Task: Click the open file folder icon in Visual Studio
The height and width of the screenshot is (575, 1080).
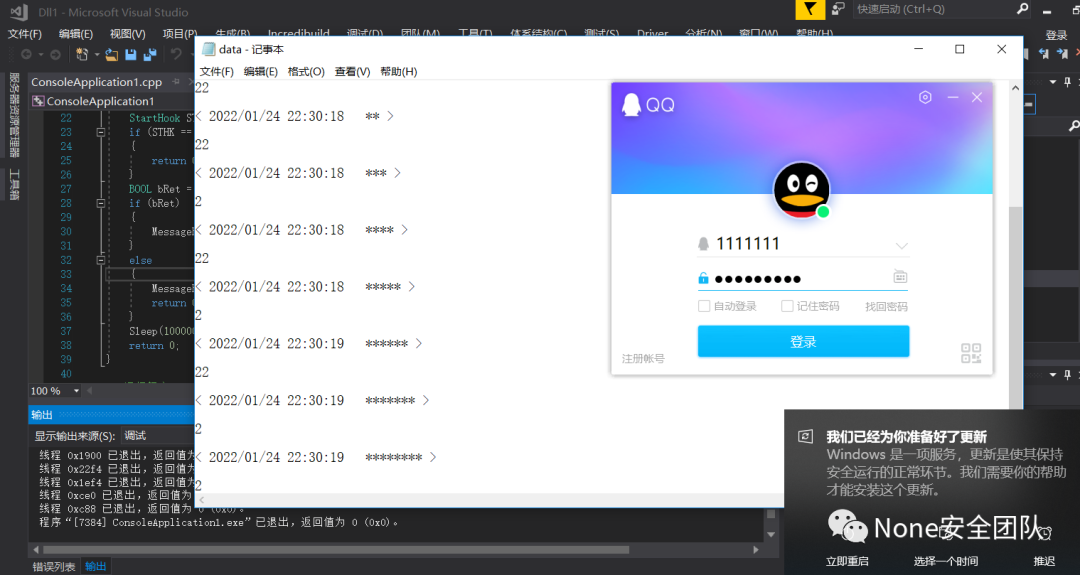Action: [111, 54]
